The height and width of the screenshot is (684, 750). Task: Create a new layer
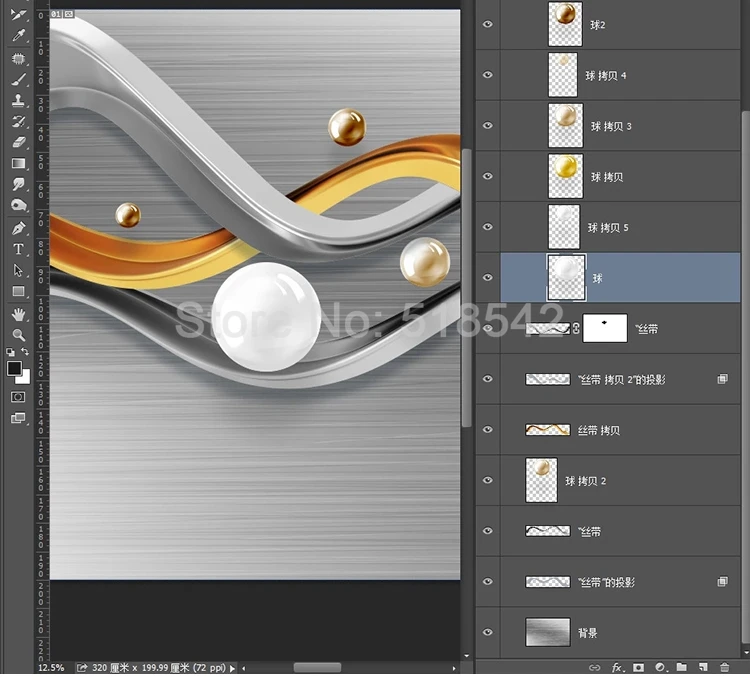(x=703, y=667)
